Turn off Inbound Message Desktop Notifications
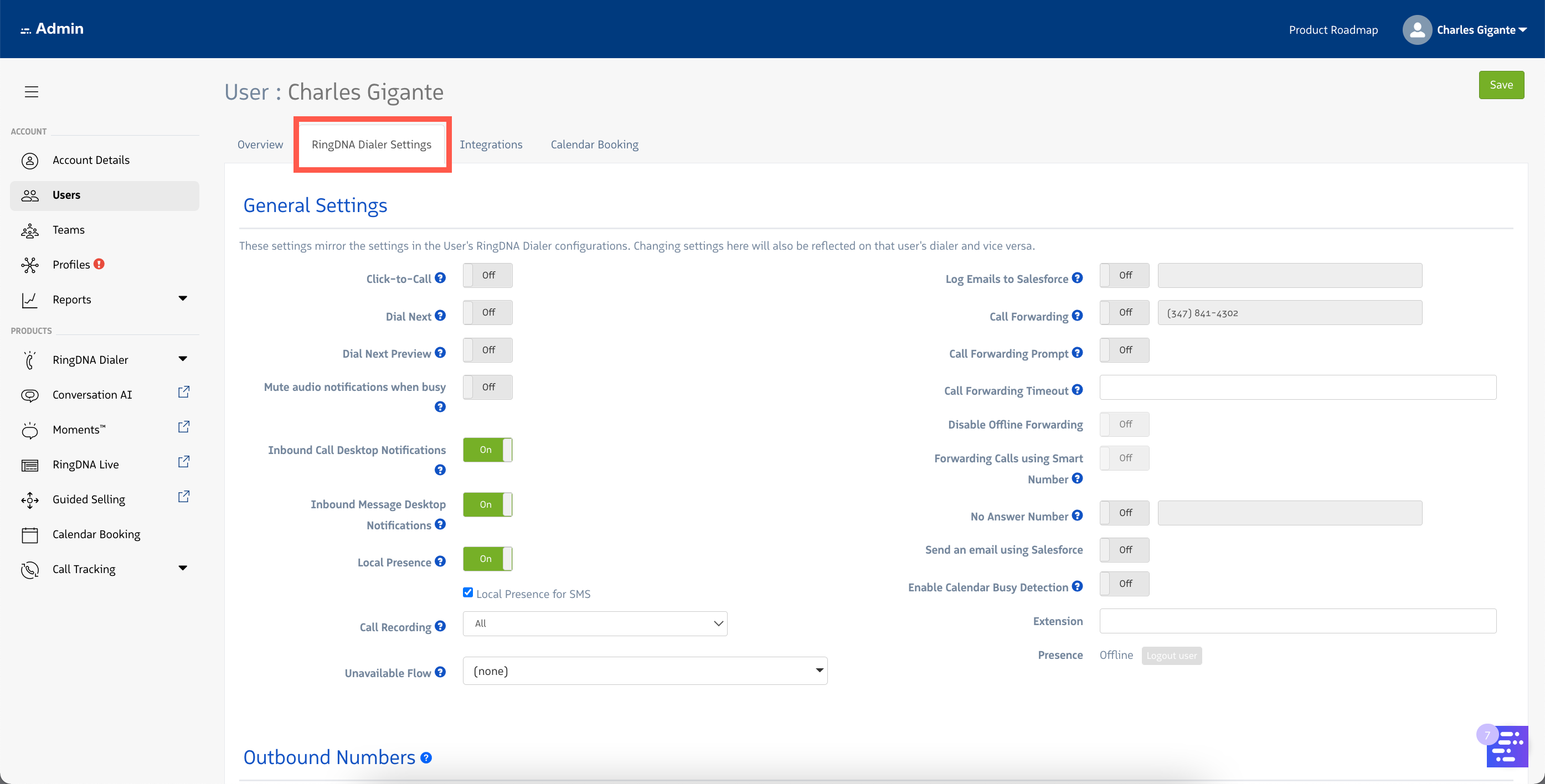The height and width of the screenshot is (784, 1545). (x=488, y=504)
